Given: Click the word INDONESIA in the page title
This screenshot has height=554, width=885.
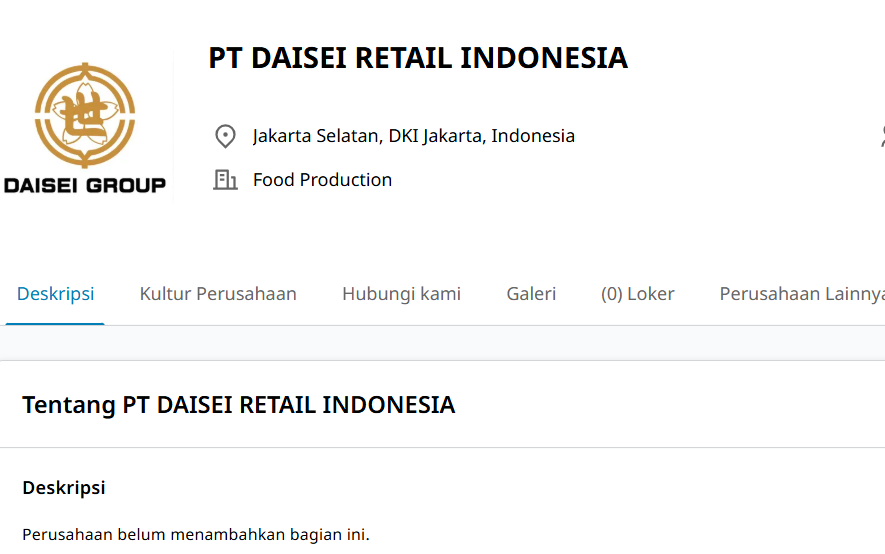Looking at the screenshot, I should point(544,58).
